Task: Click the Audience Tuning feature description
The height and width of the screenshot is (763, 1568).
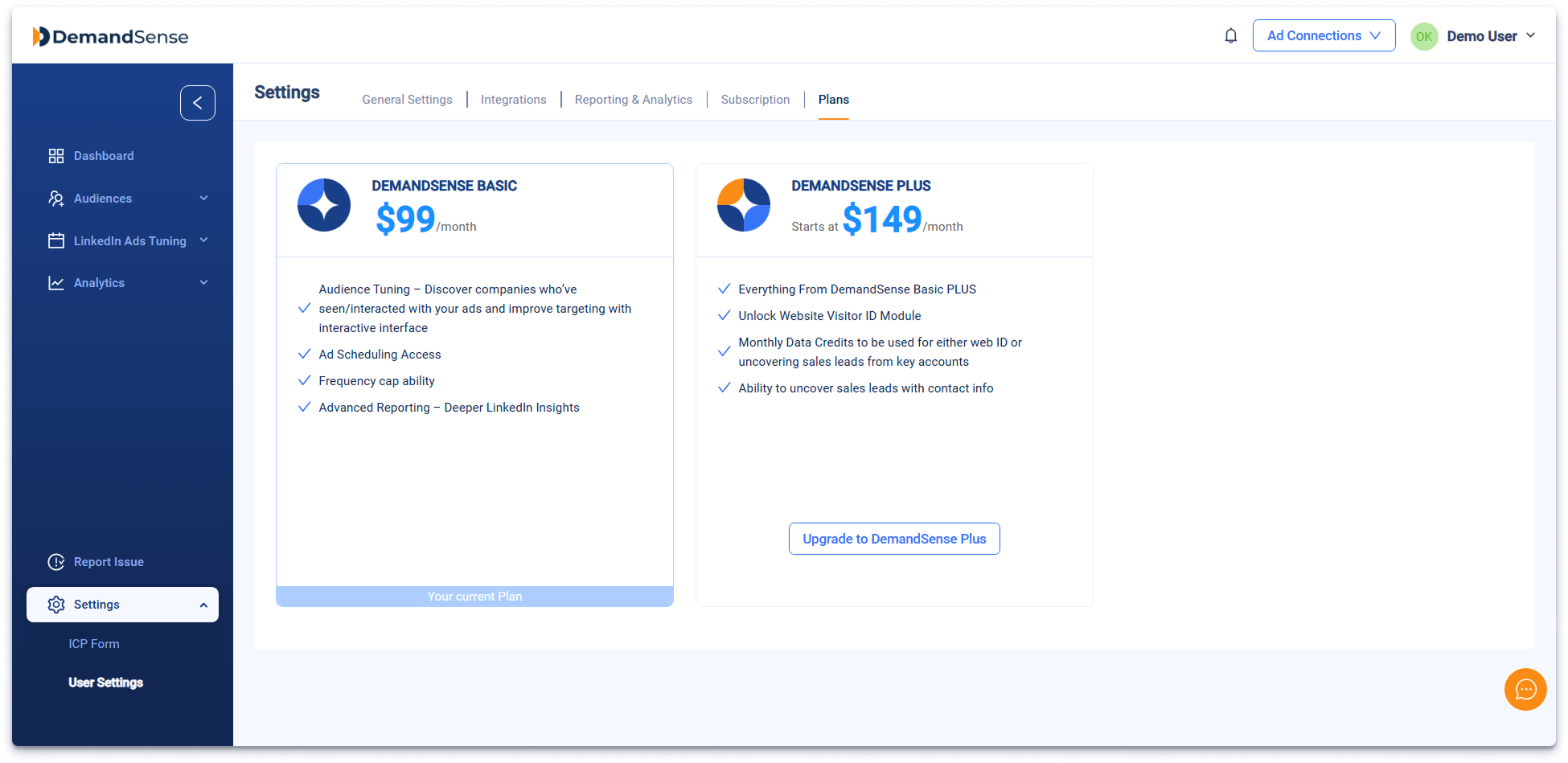Action: (x=475, y=309)
